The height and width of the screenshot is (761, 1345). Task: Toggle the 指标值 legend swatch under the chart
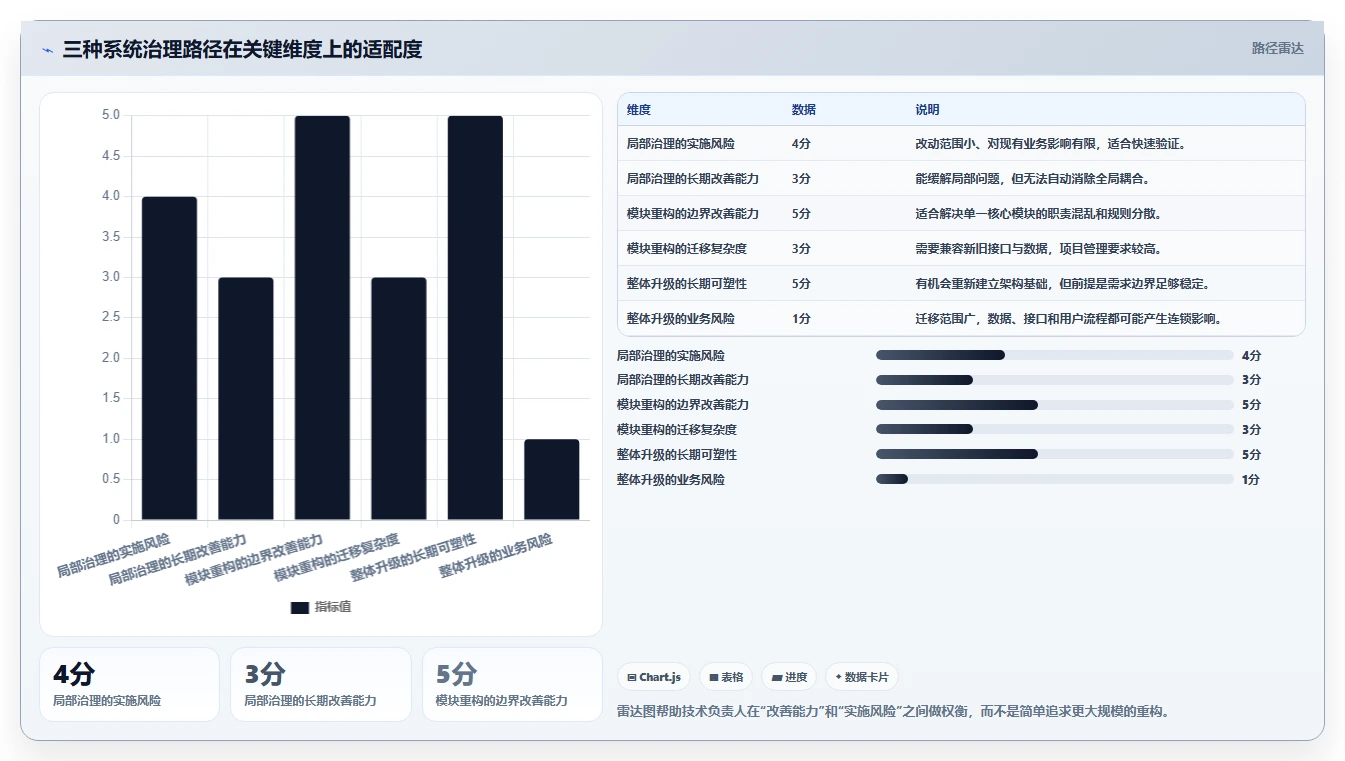point(300,607)
